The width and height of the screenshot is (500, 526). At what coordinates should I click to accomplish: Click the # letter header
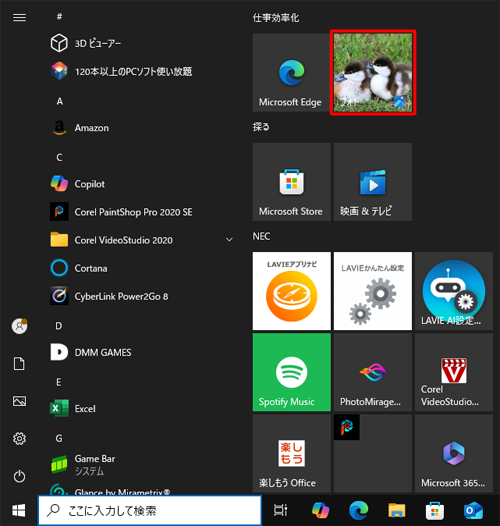59,16
